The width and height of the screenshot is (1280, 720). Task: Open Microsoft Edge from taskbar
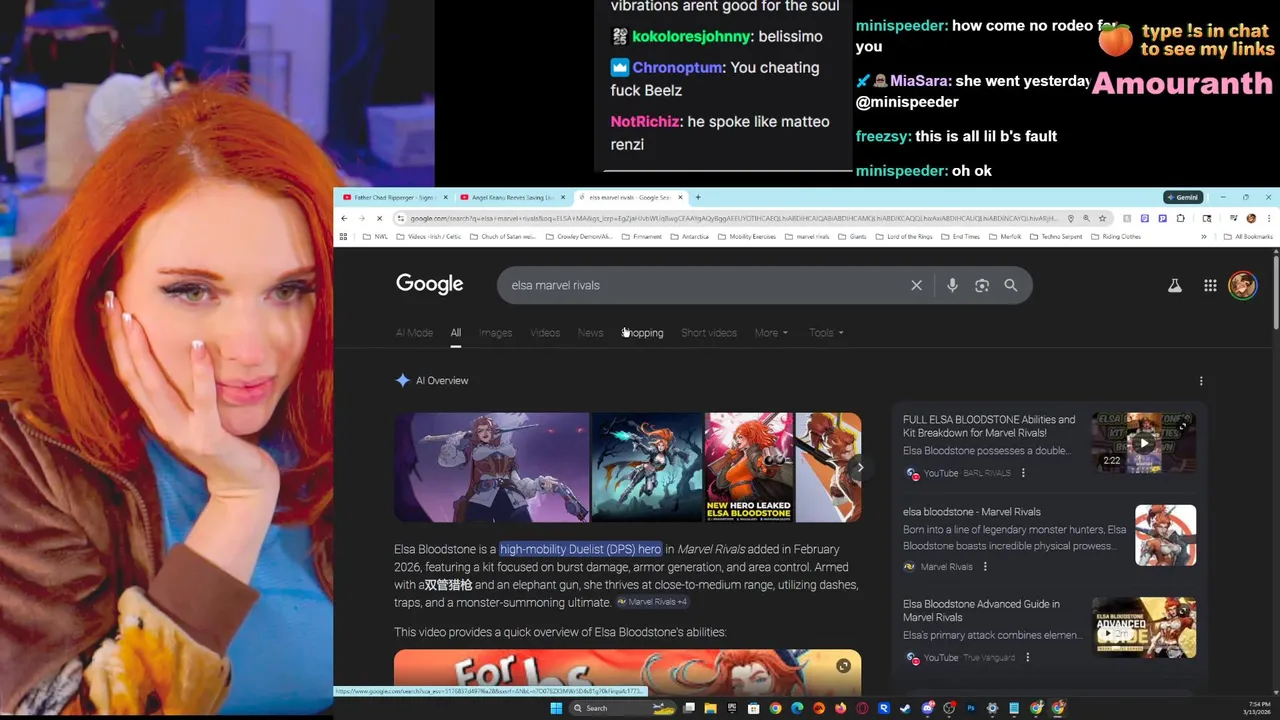pyautogui.click(x=797, y=708)
